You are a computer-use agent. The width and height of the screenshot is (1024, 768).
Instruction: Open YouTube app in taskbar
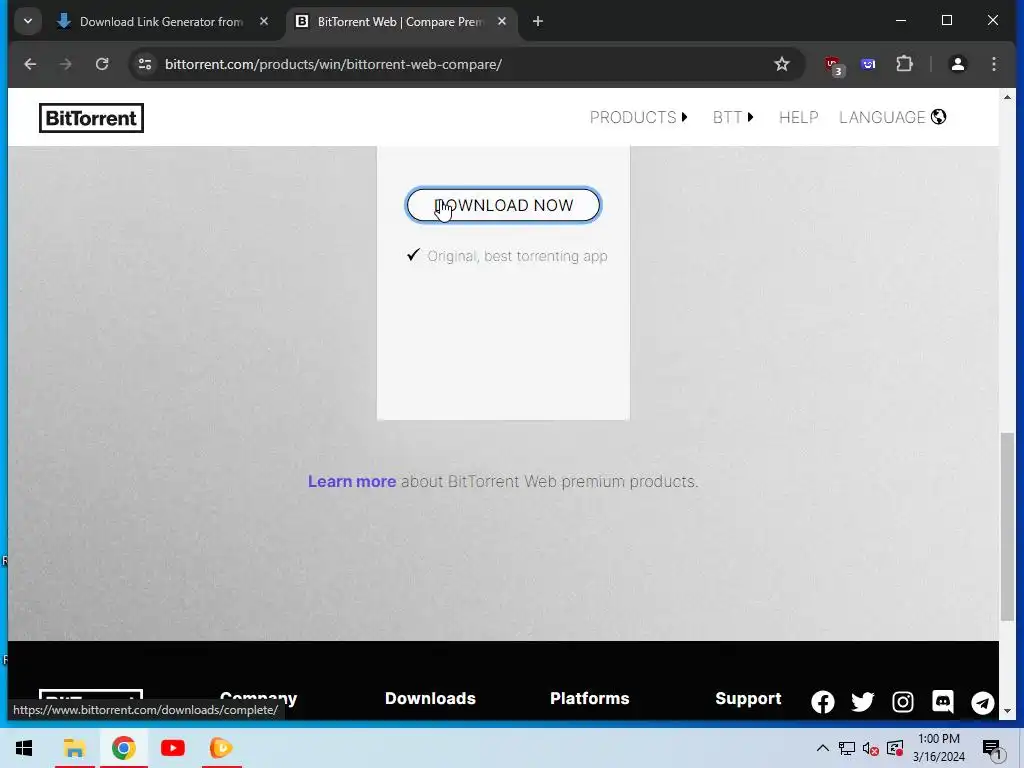(172, 748)
